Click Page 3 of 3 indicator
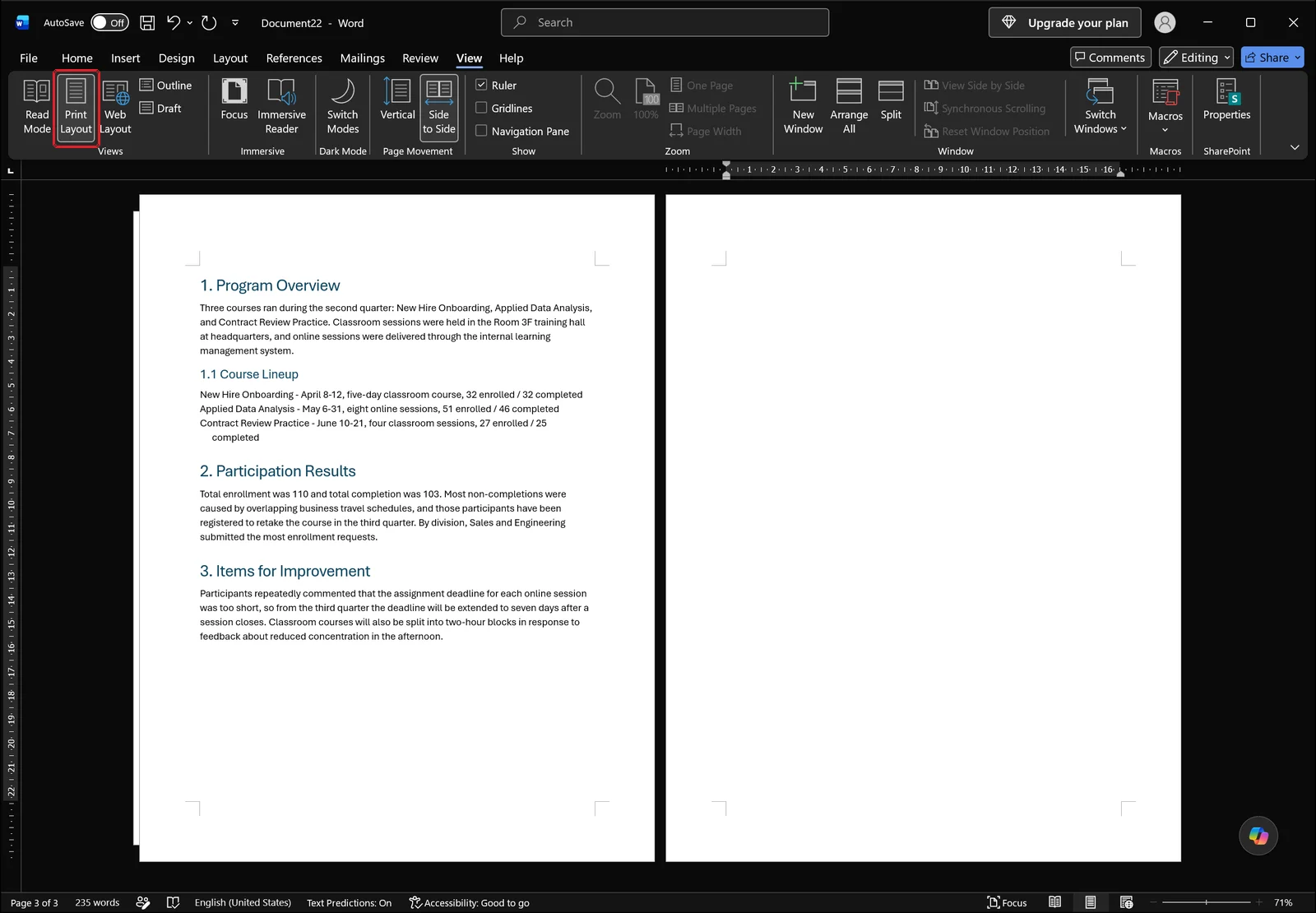 click(x=34, y=902)
